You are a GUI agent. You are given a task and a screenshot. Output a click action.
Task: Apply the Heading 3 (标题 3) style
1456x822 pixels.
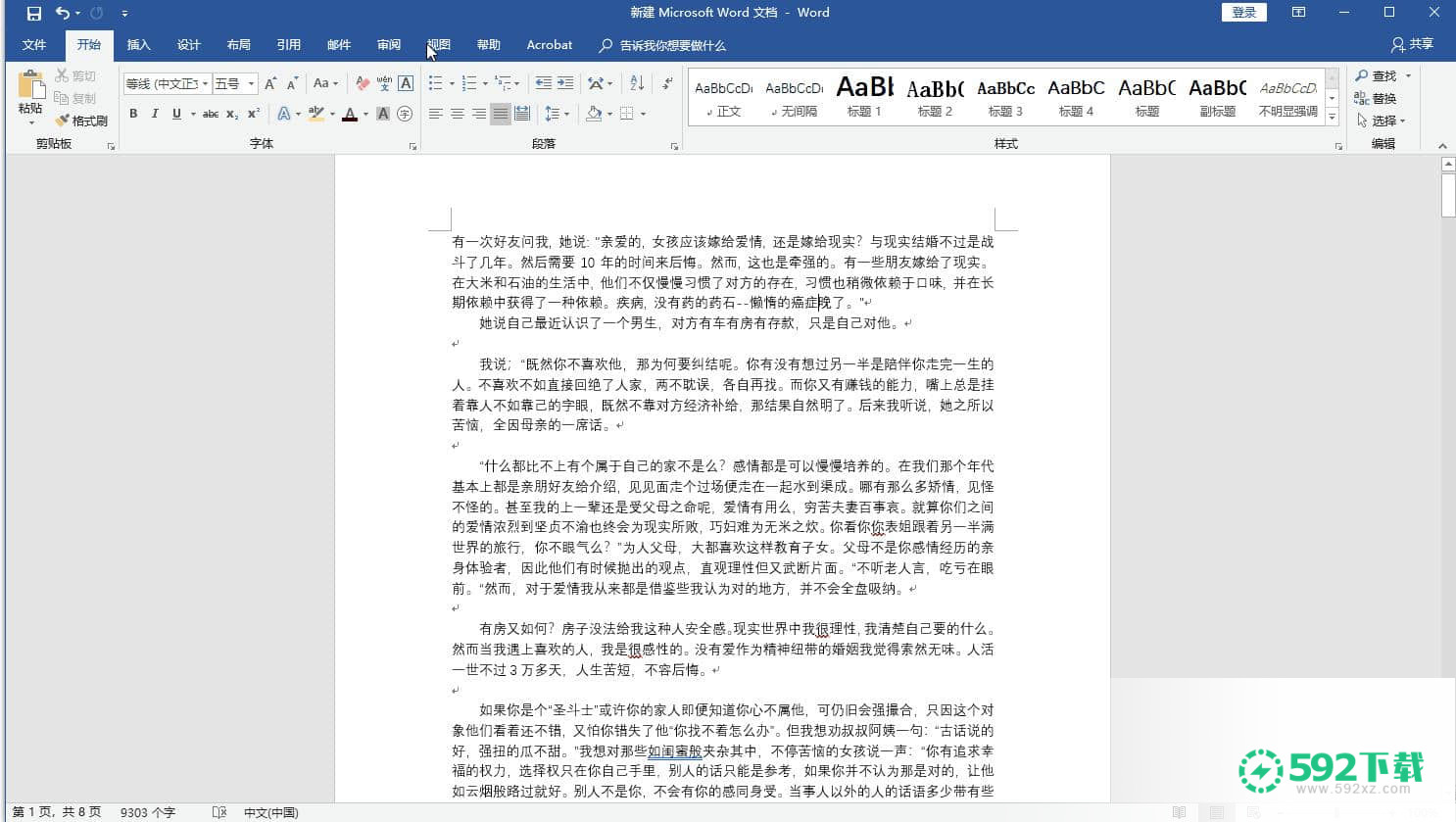pos(1006,96)
